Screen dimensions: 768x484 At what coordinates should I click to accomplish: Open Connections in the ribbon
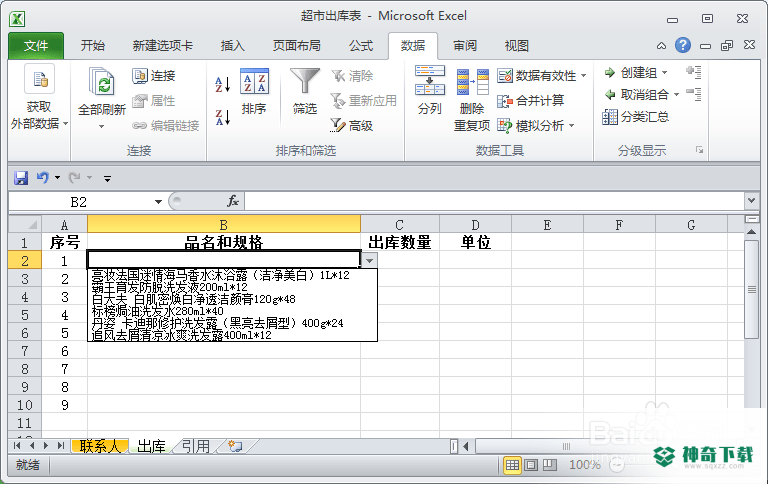[154, 76]
